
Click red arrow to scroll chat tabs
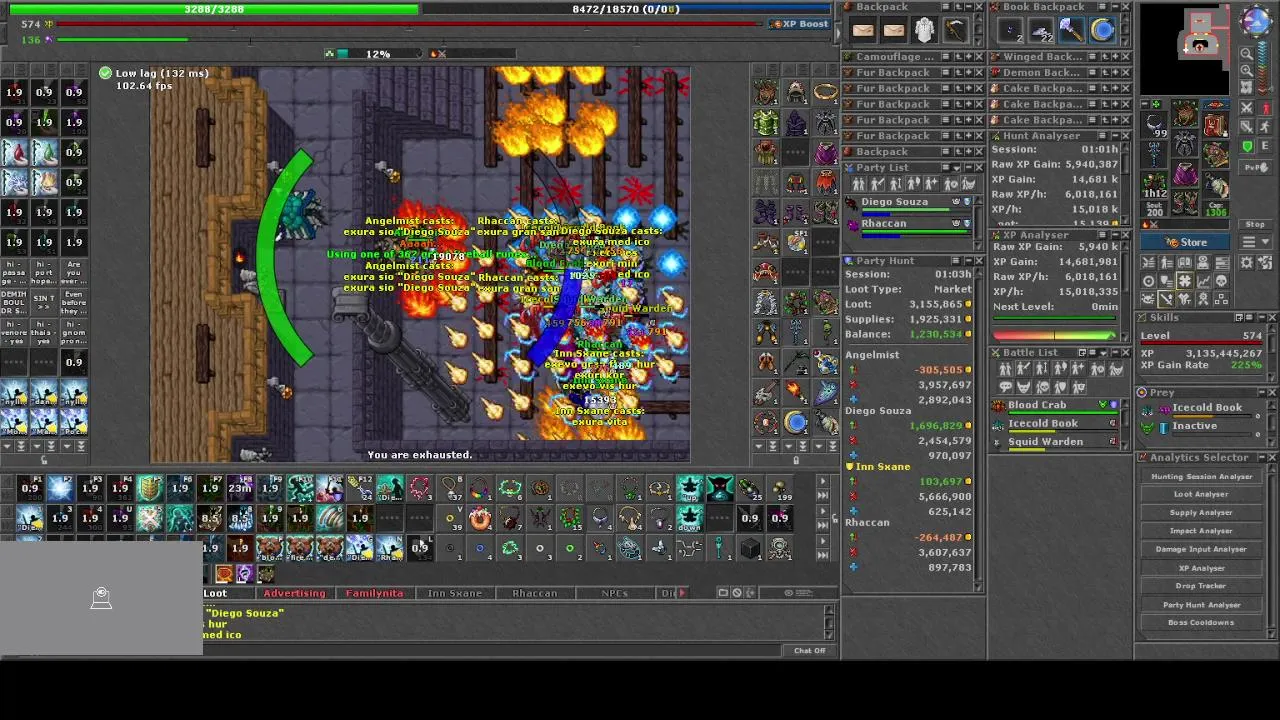coord(682,593)
